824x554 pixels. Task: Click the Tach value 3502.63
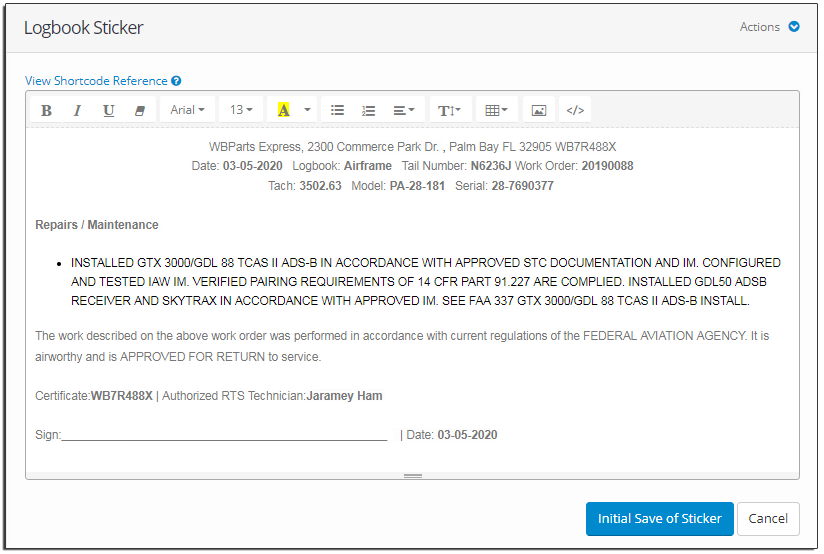tap(320, 186)
